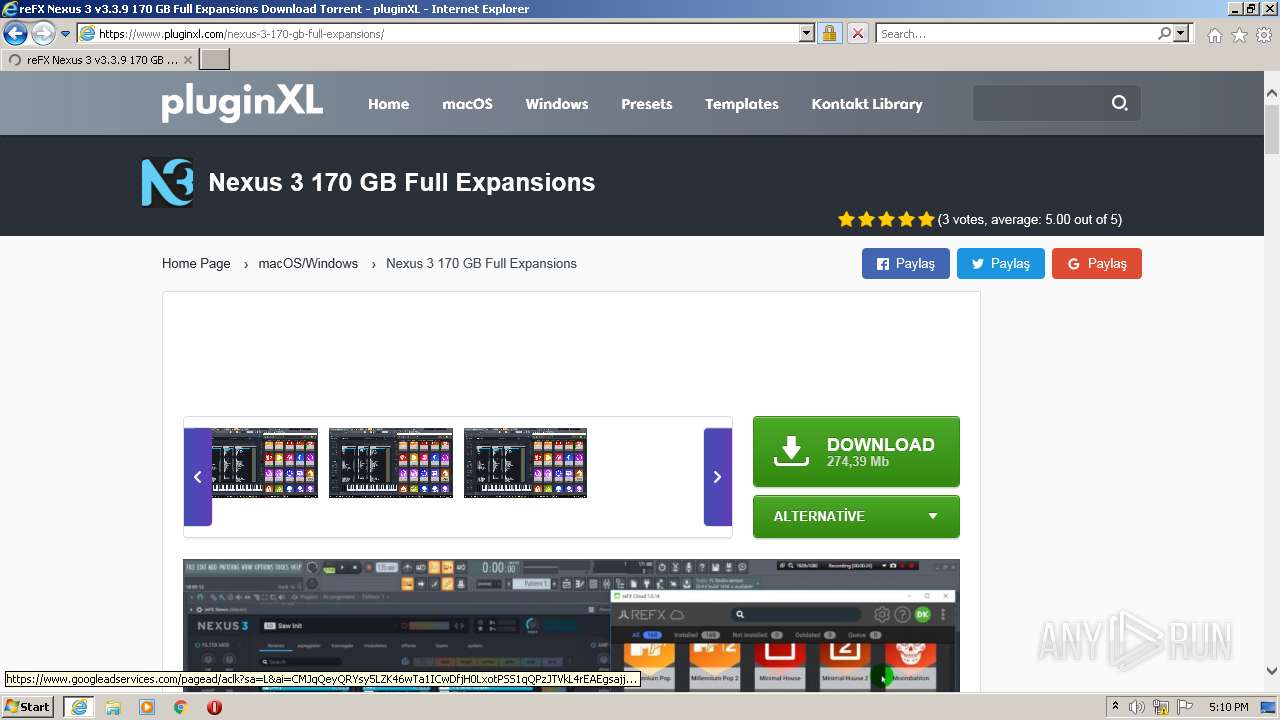Share on Google with Paylaş button

1097,264
